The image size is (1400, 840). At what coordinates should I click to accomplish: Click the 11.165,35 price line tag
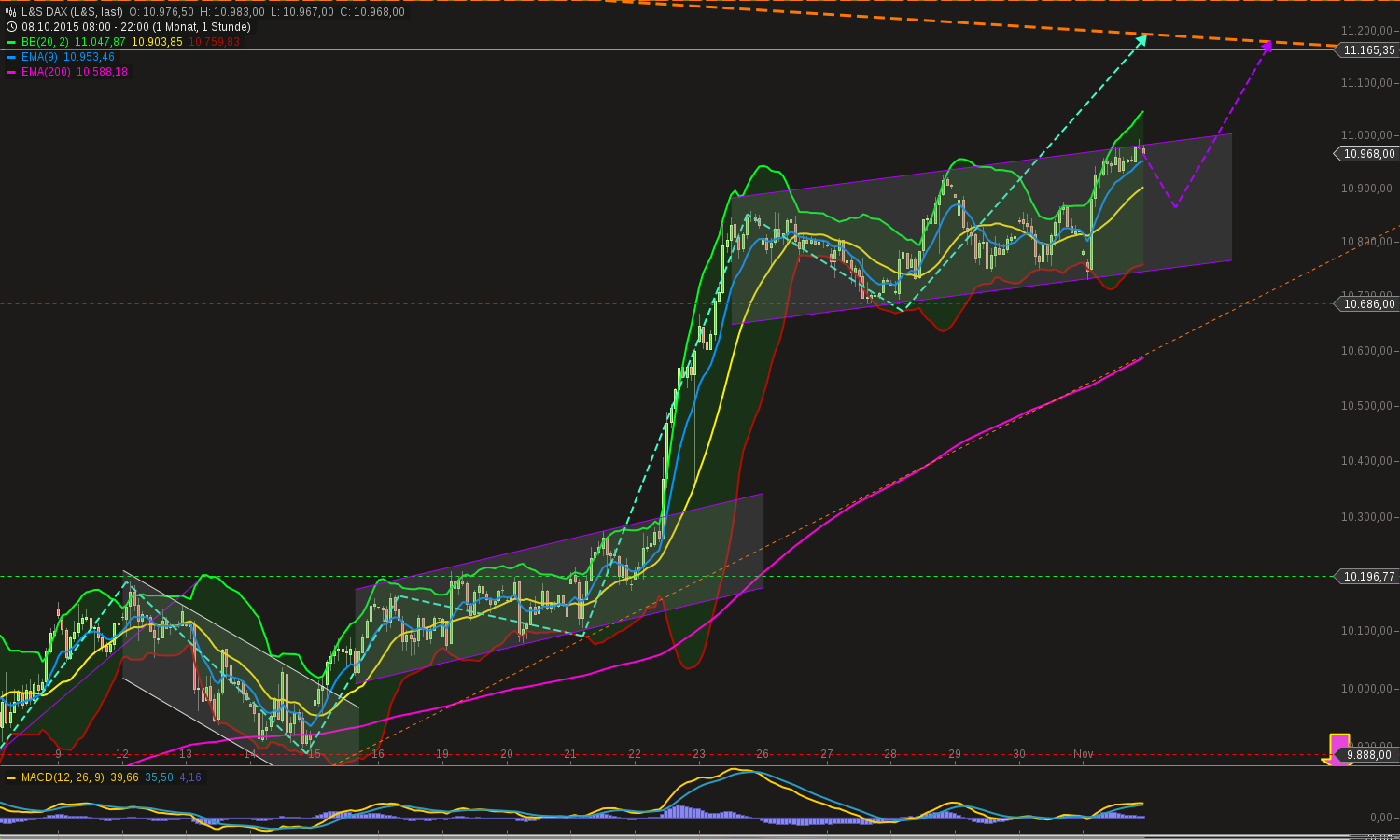coord(1368,50)
